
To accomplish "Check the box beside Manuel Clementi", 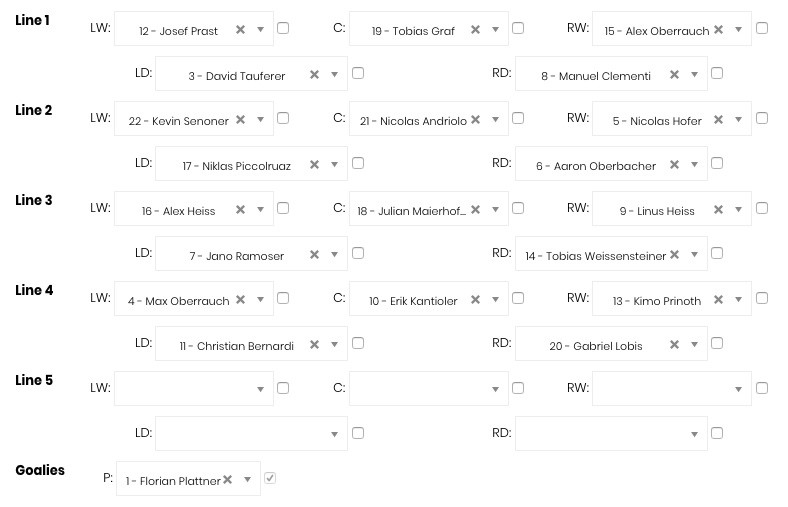I will (x=717, y=73).
